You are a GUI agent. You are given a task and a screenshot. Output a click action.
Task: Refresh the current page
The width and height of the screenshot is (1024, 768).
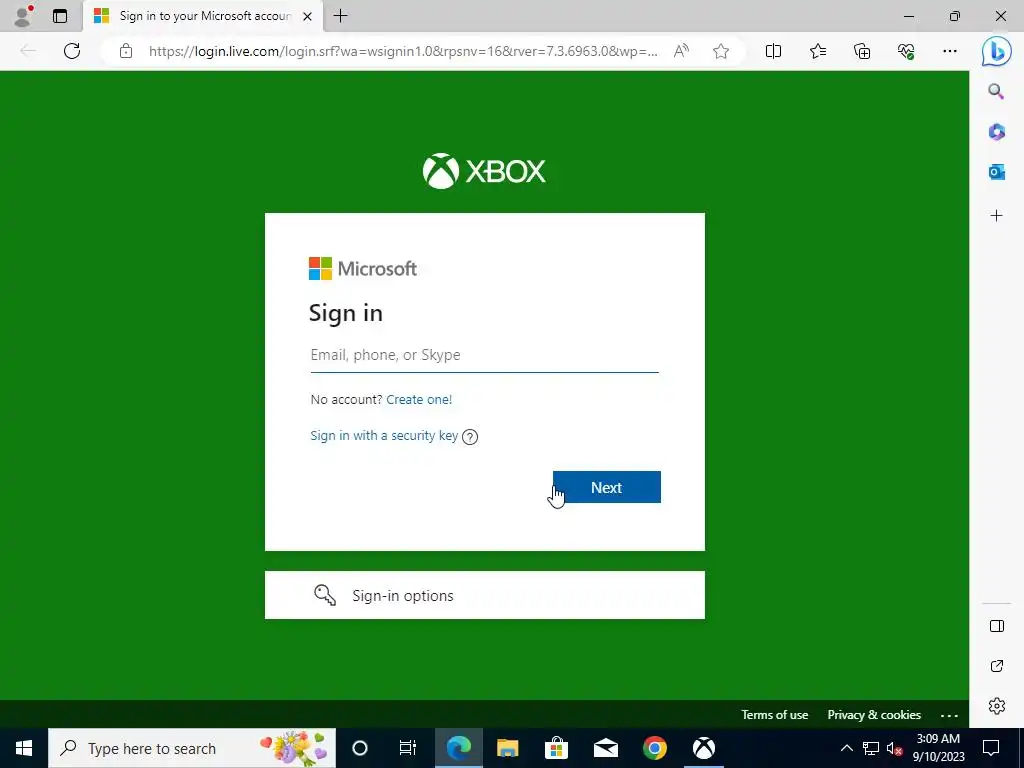pyautogui.click(x=72, y=51)
